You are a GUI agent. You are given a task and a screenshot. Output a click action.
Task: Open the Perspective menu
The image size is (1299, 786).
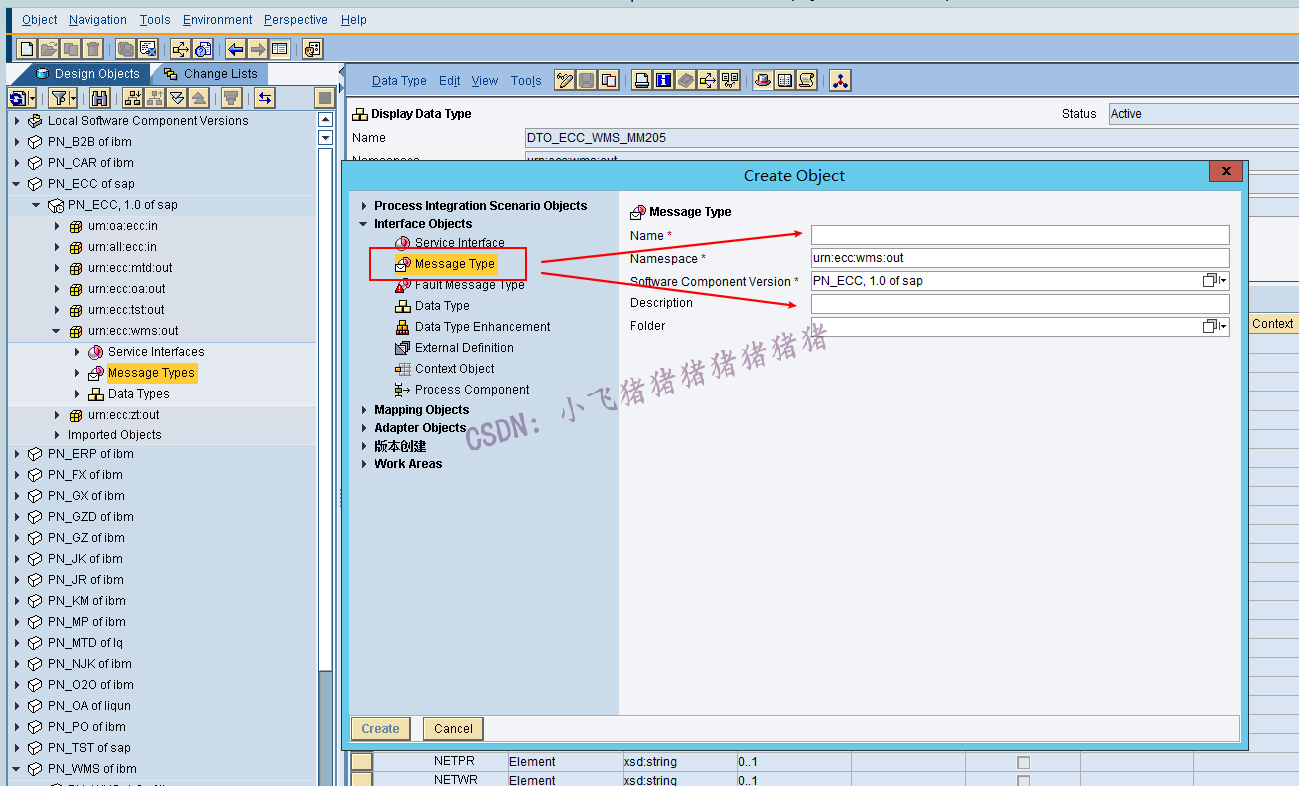(x=296, y=20)
